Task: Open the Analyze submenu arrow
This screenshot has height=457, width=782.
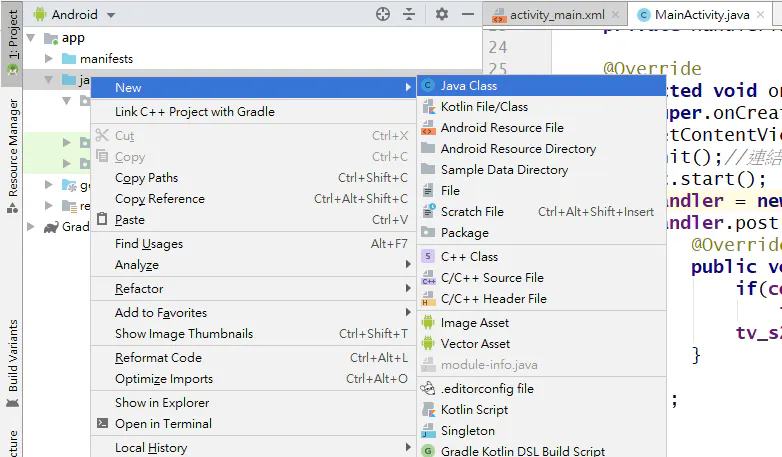Action: (x=408, y=264)
